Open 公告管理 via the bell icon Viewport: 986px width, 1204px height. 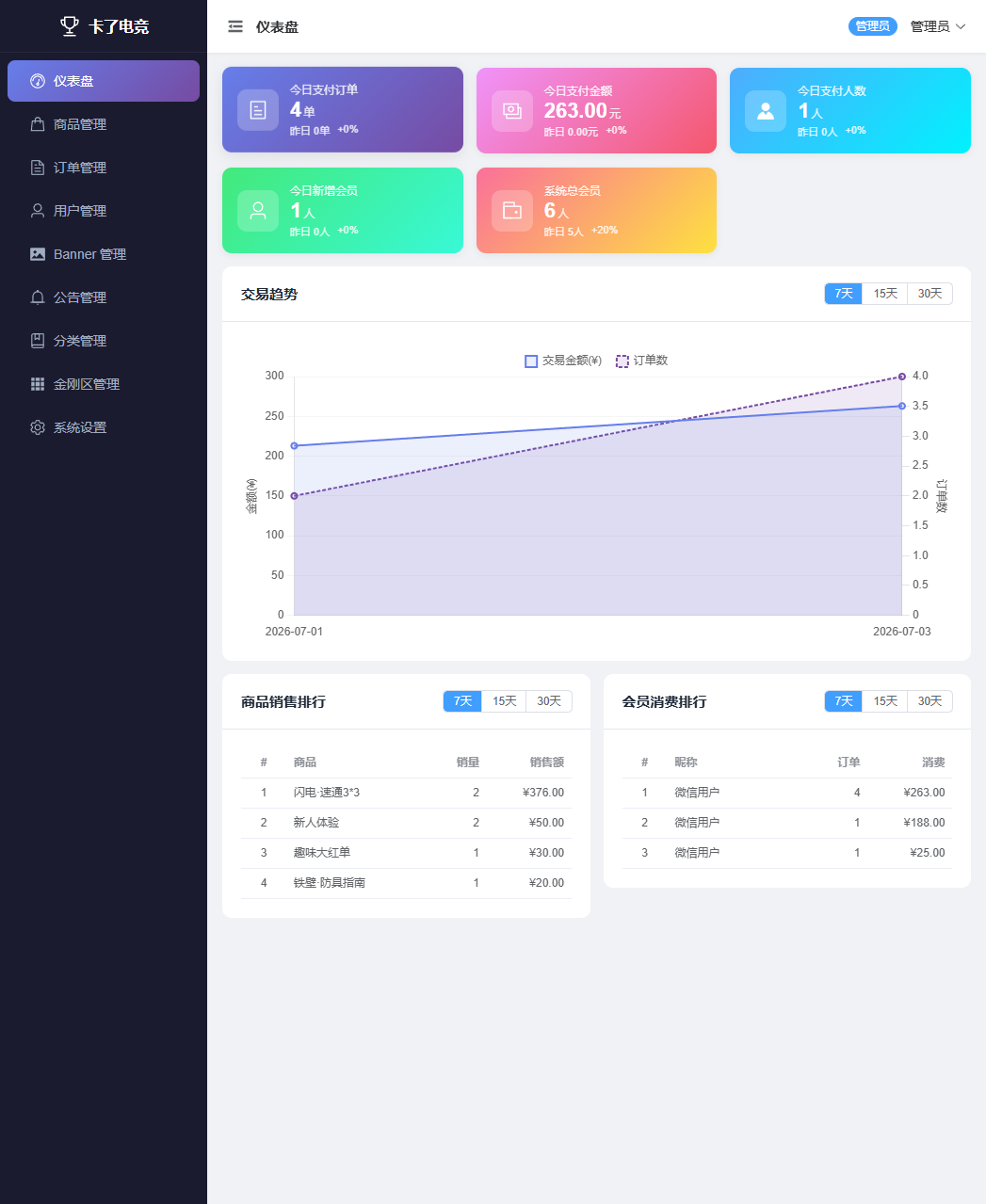(38, 297)
